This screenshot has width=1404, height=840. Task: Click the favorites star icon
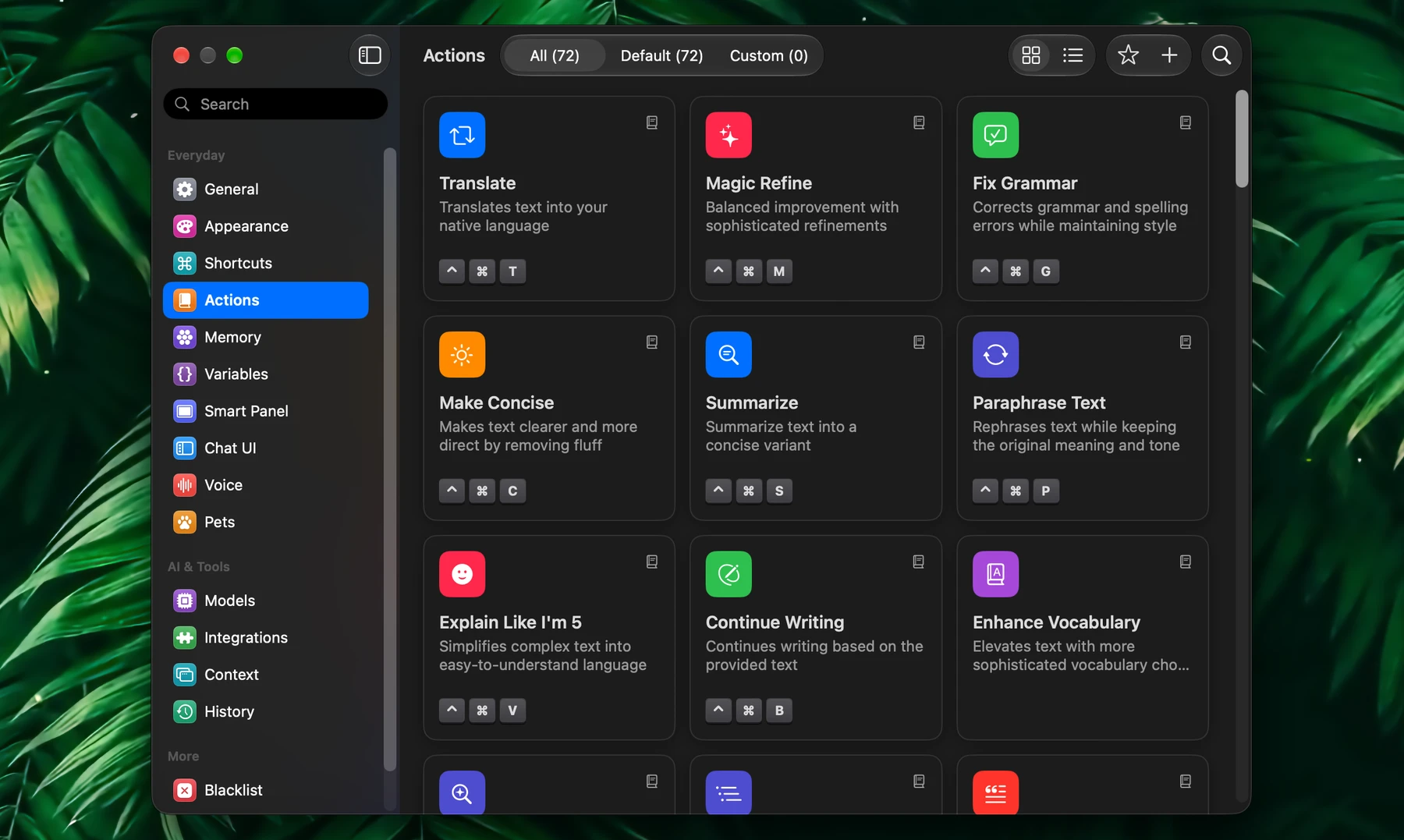[x=1128, y=55]
